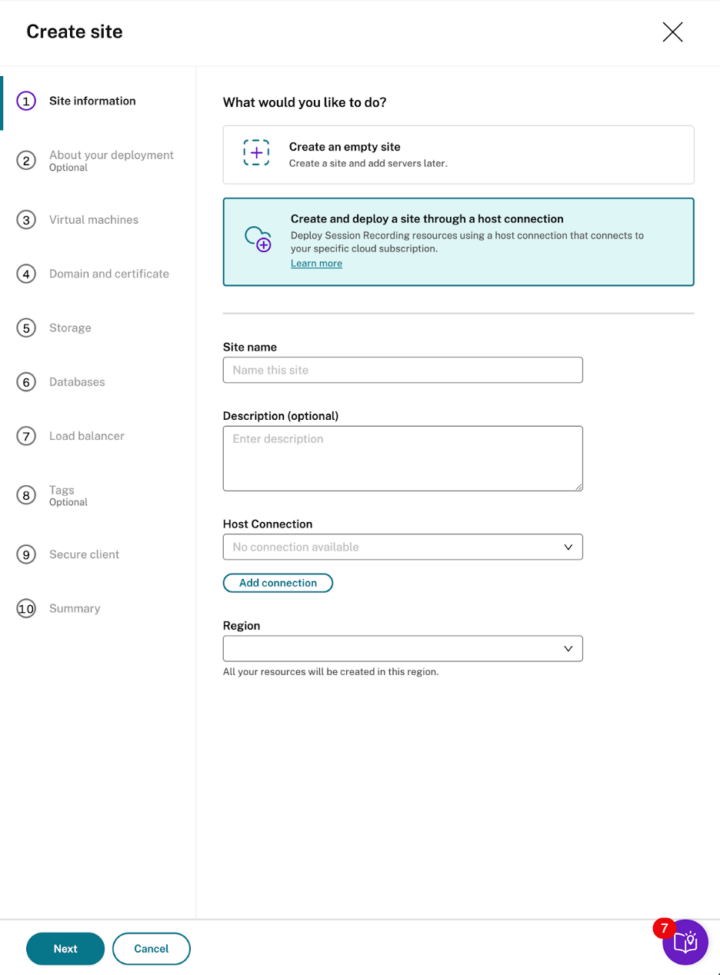Click the step 7 circle for Load balancer
The height and width of the screenshot is (975, 720).
point(27,436)
